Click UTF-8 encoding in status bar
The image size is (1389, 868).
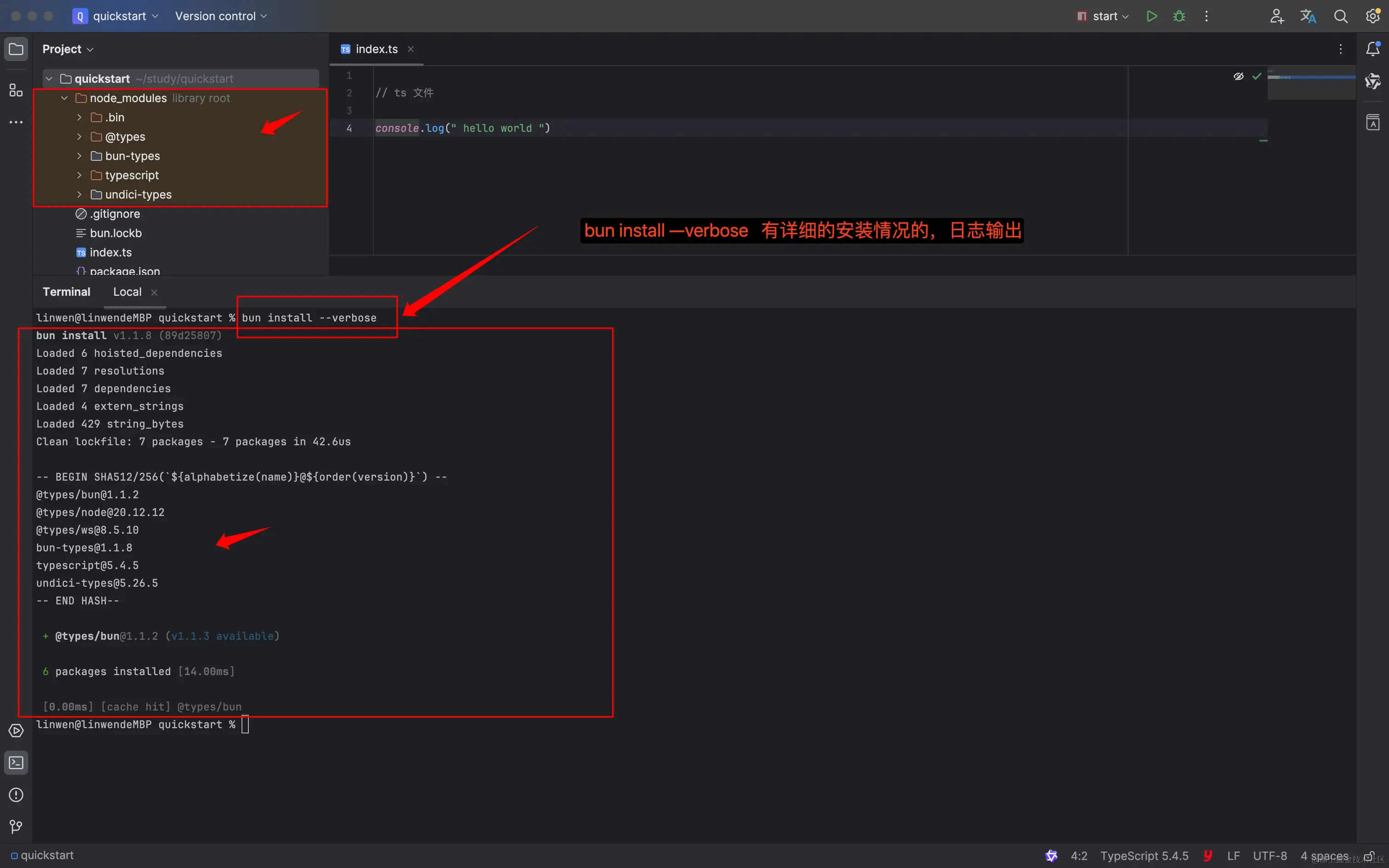pyautogui.click(x=1269, y=855)
